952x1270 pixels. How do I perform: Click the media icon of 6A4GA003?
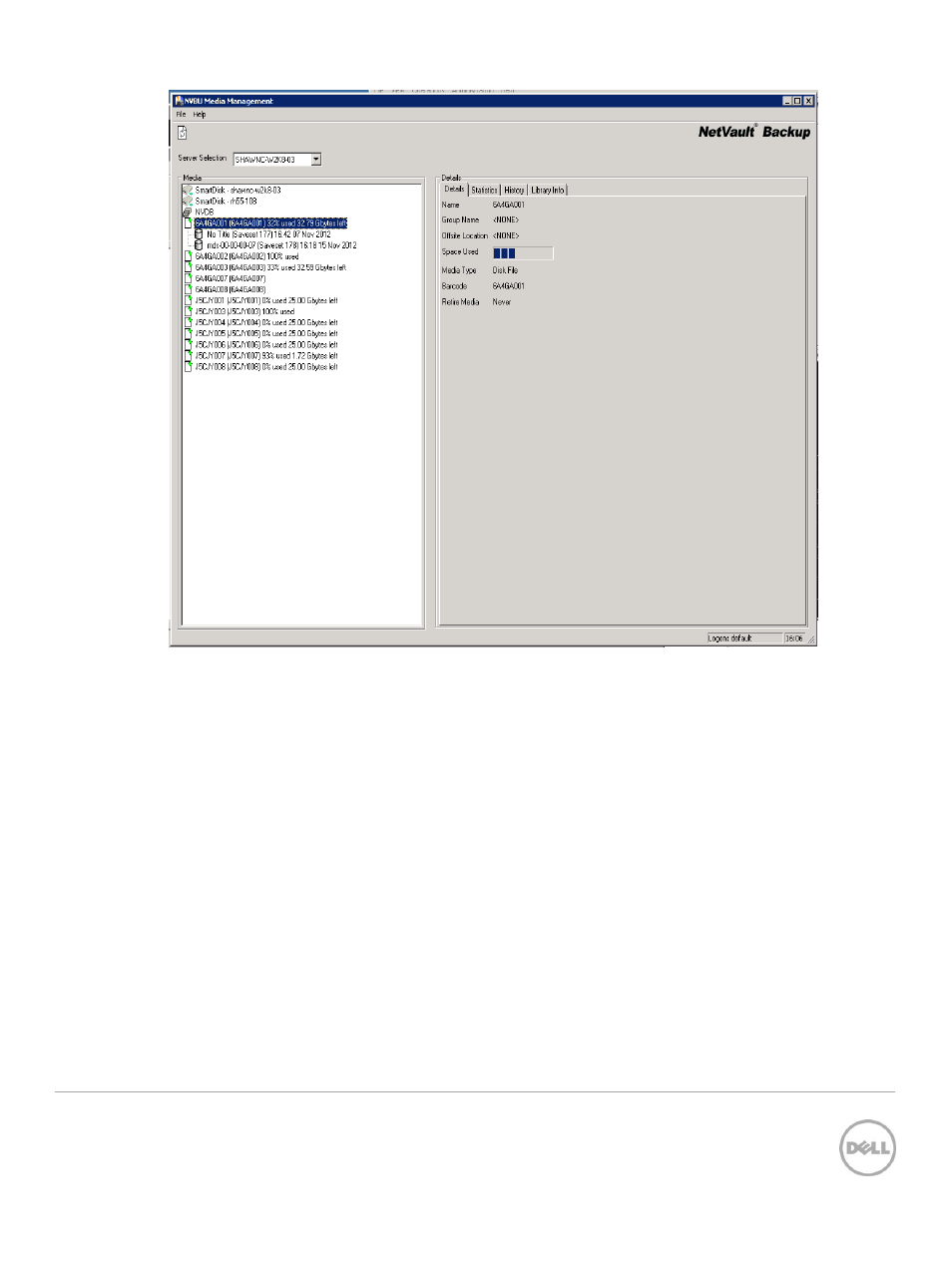click(189, 267)
